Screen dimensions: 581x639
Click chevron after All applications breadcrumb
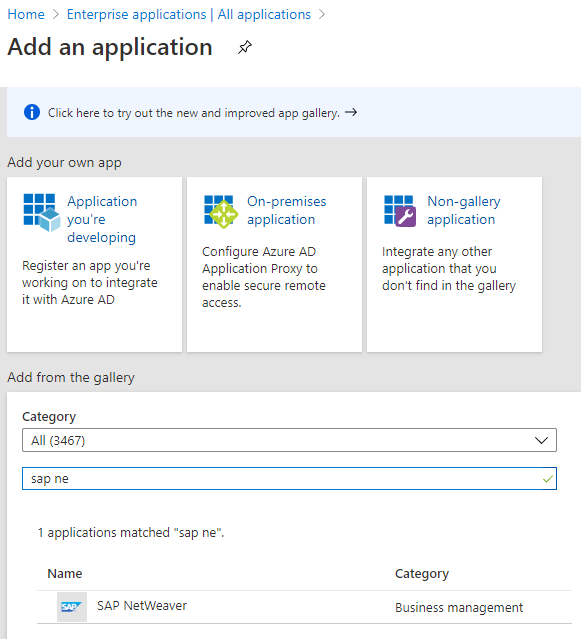coord(322,15)
